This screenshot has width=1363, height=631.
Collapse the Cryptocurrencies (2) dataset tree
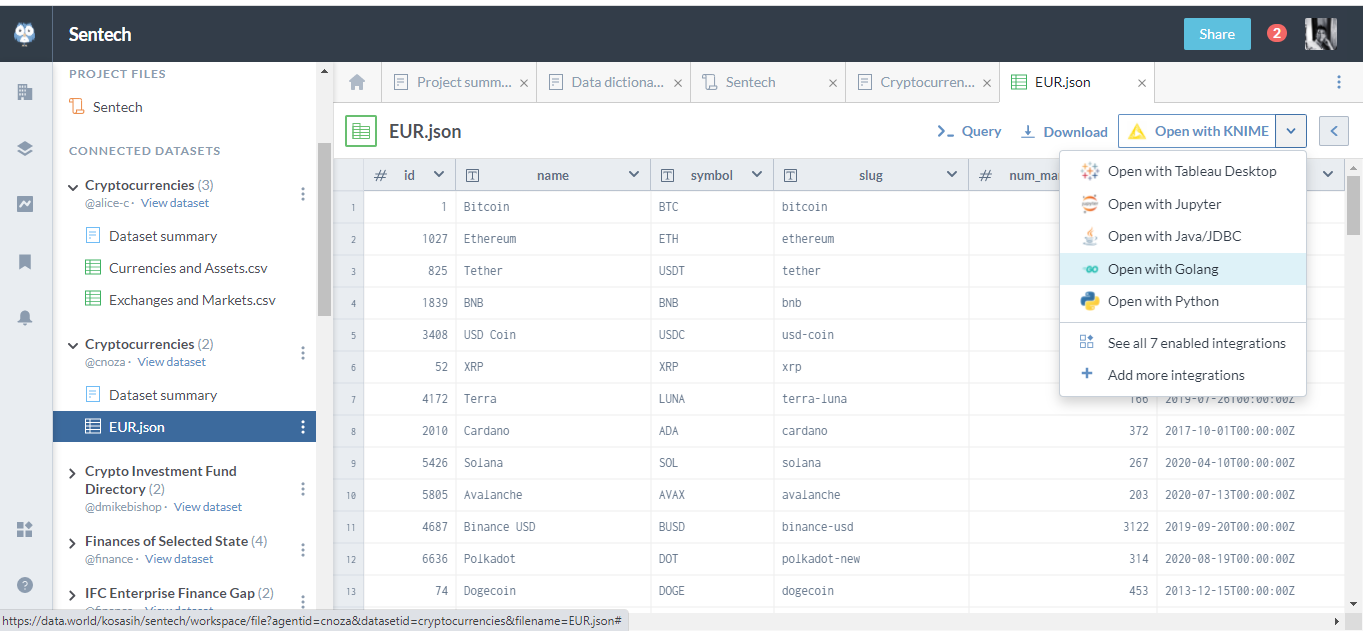click(73, 346)
